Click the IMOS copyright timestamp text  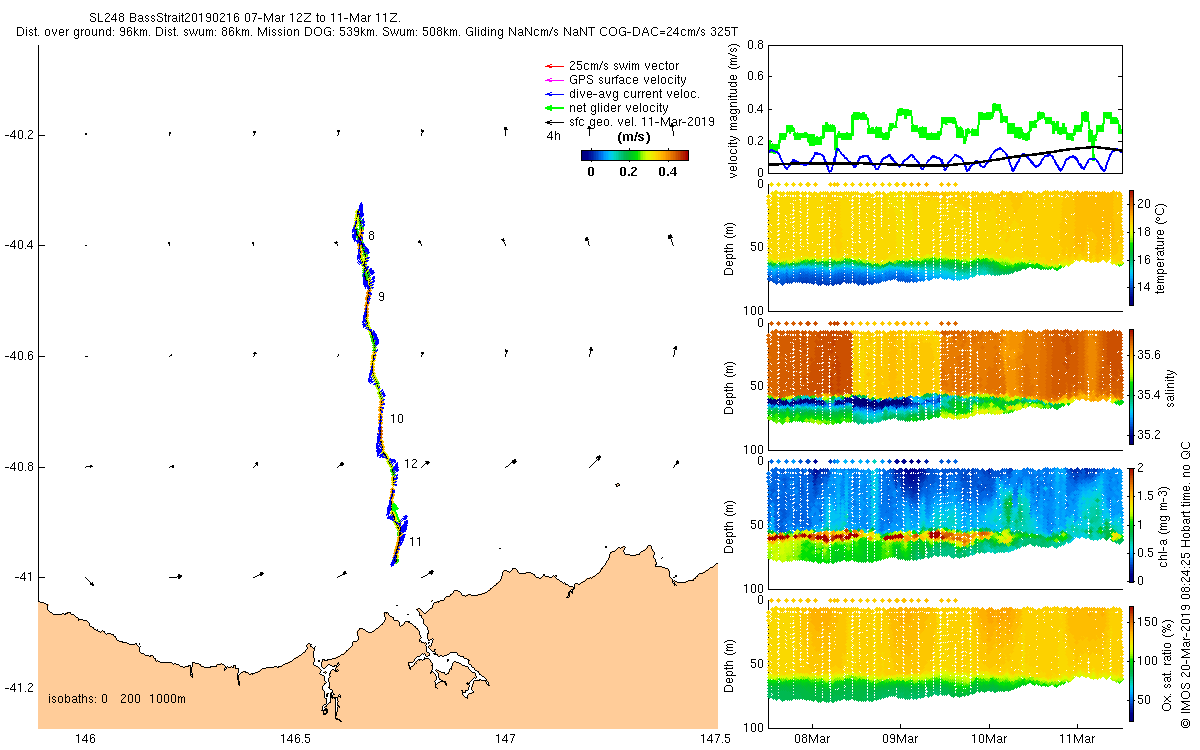(x=1185, y=583)
